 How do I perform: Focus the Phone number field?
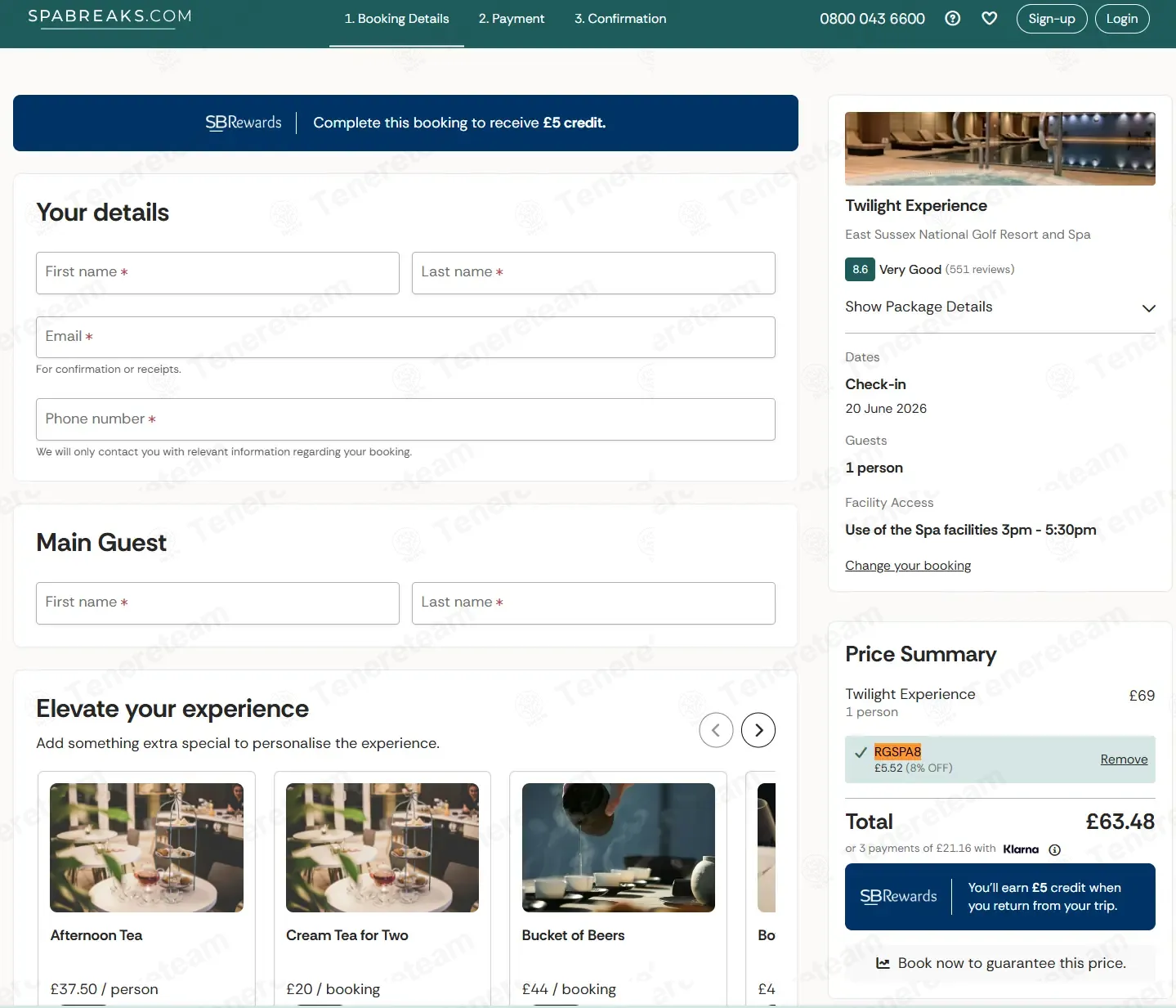coord(405,419)
